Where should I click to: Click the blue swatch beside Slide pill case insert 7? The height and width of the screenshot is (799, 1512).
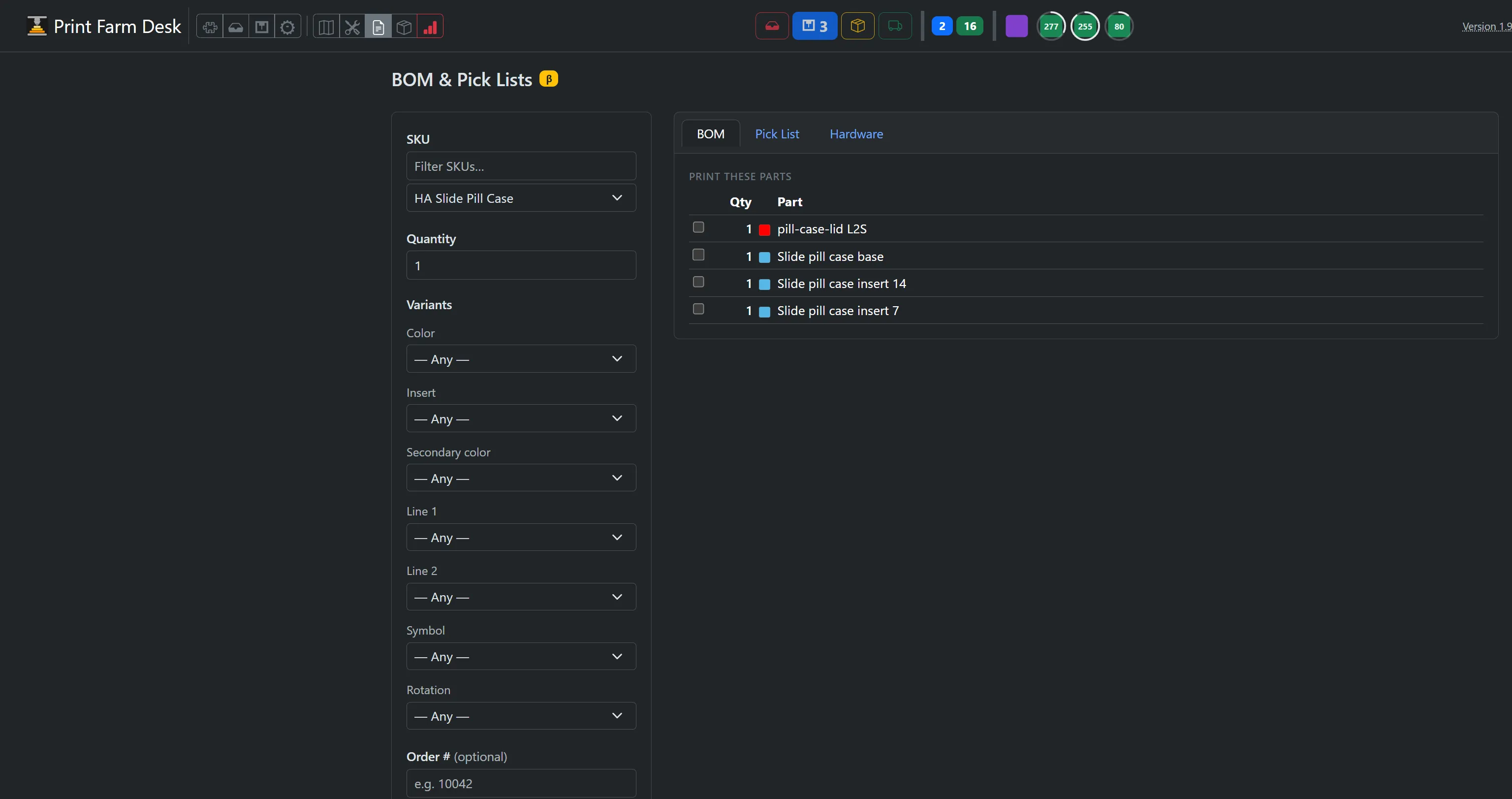[x=764, y=311]
